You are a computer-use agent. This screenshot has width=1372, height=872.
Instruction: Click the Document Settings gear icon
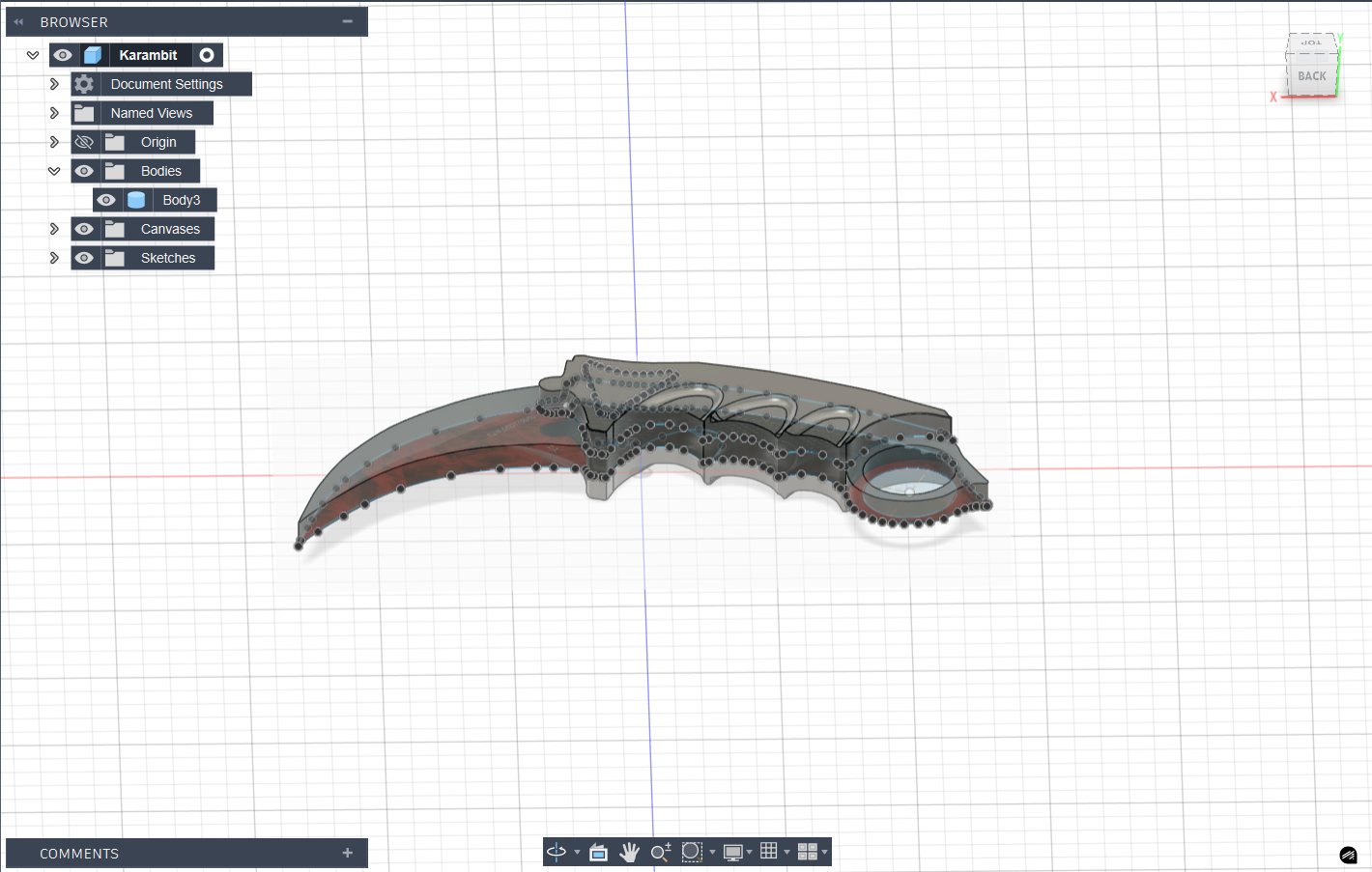pos(84,84)
